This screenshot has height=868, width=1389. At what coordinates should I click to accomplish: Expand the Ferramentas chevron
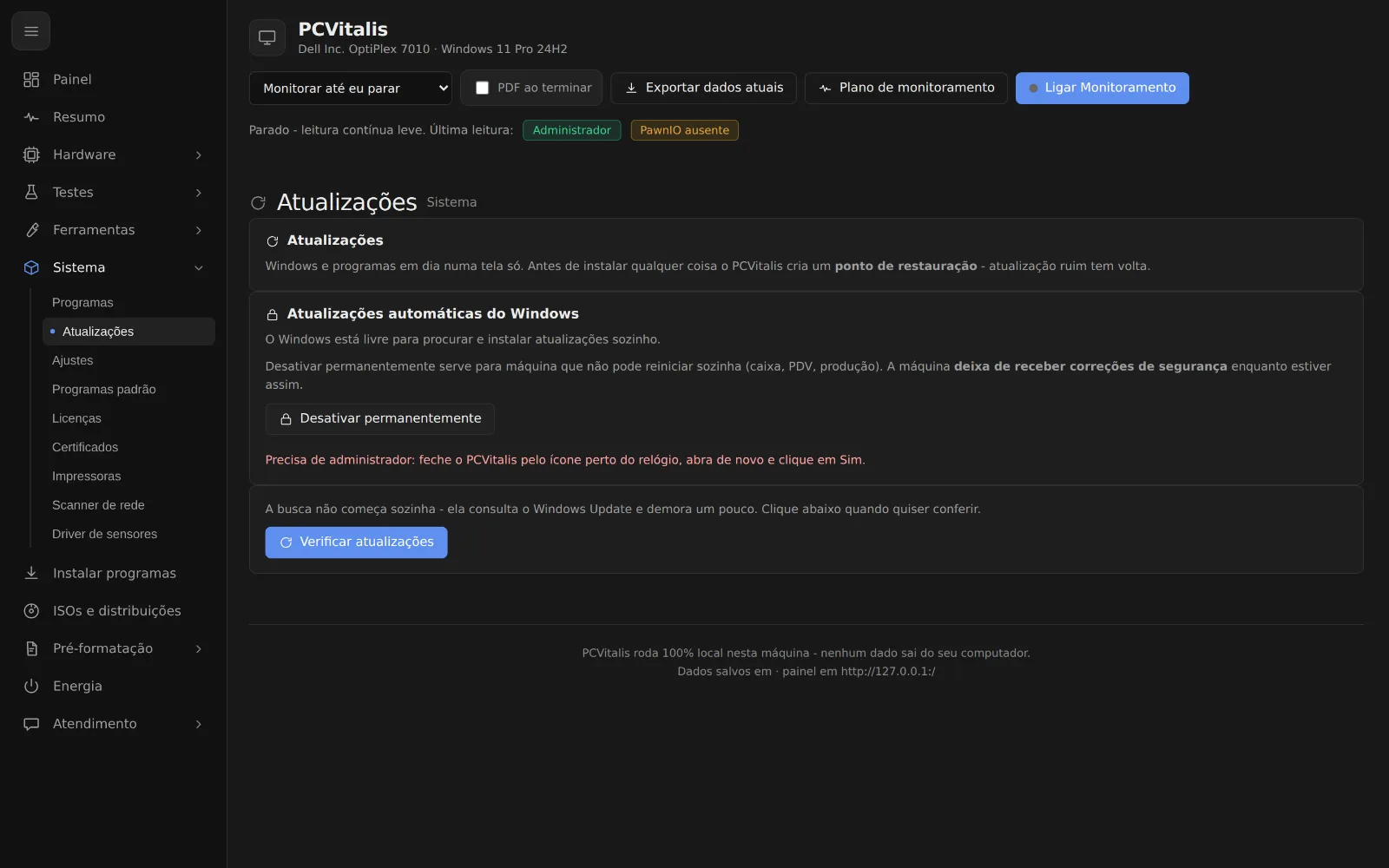[x=199, y=230]
